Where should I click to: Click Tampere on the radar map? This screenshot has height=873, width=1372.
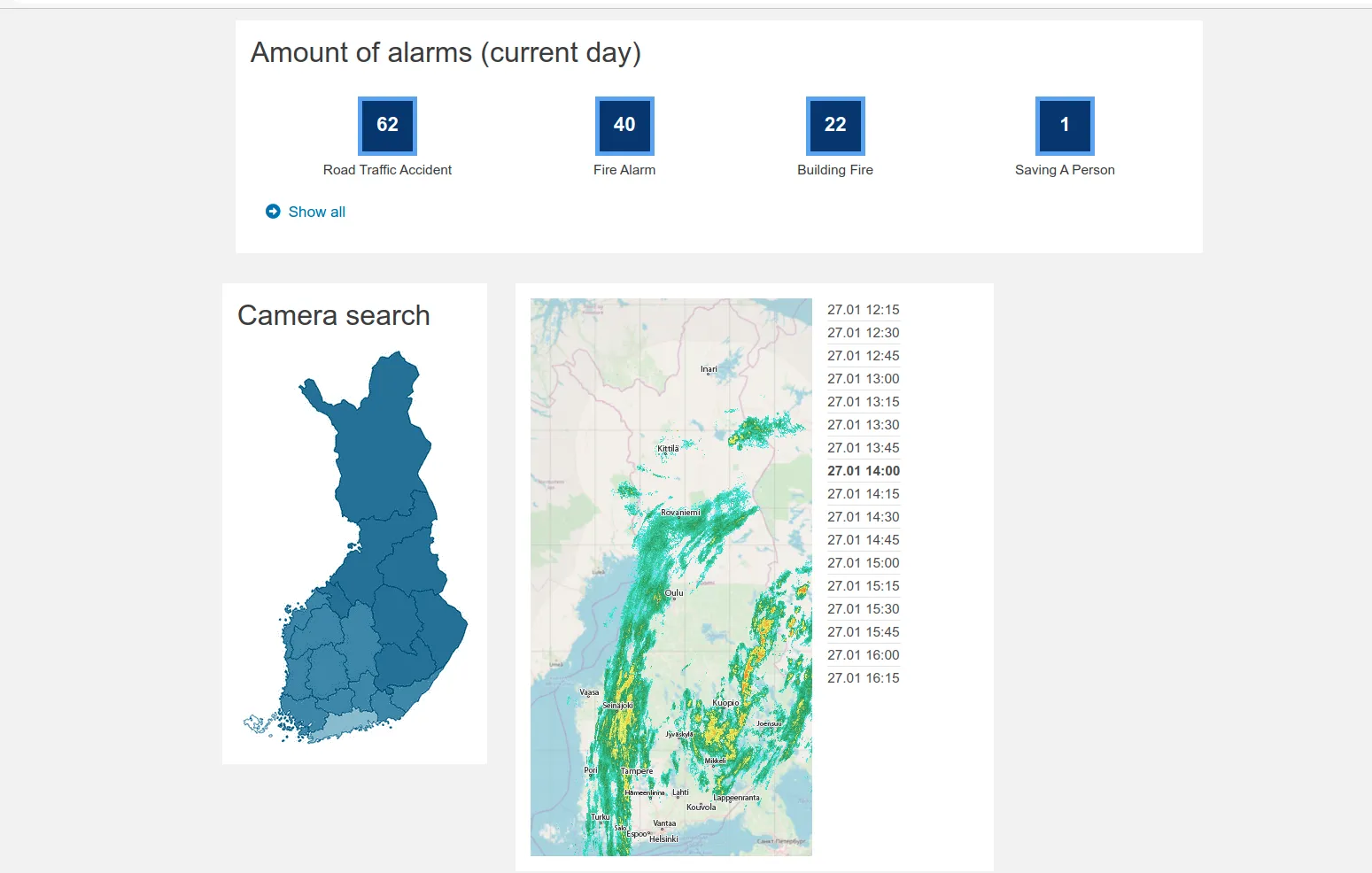coord(637,771)
